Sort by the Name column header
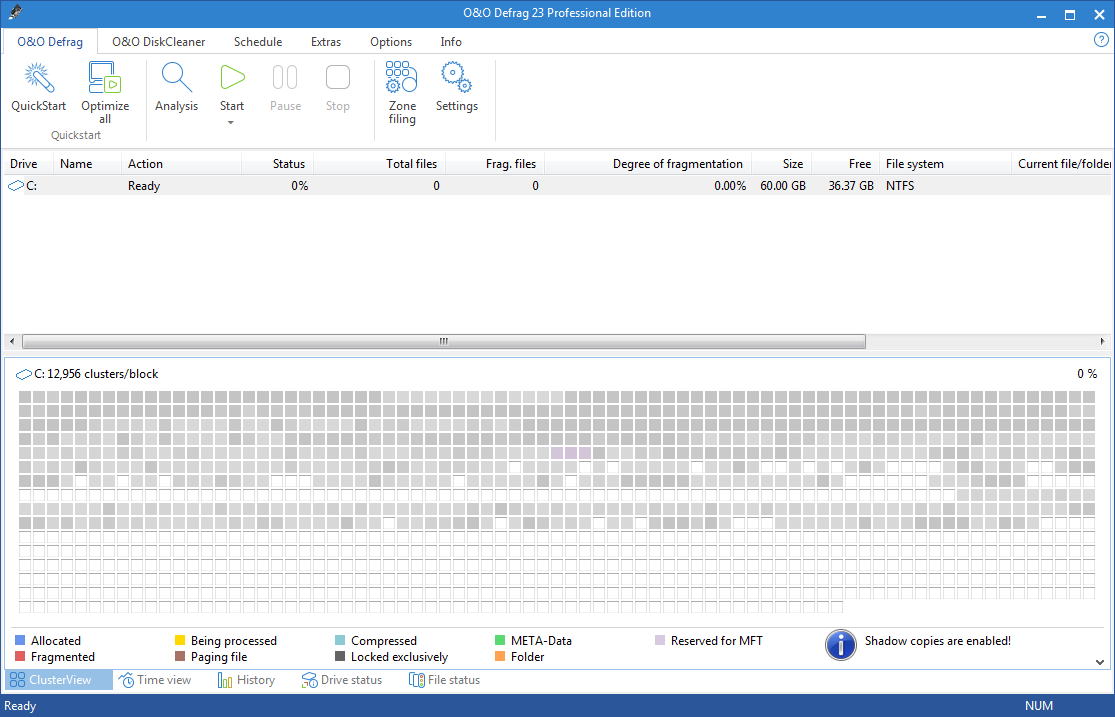This screenshot has width=1115, height=717. [87, 164]
